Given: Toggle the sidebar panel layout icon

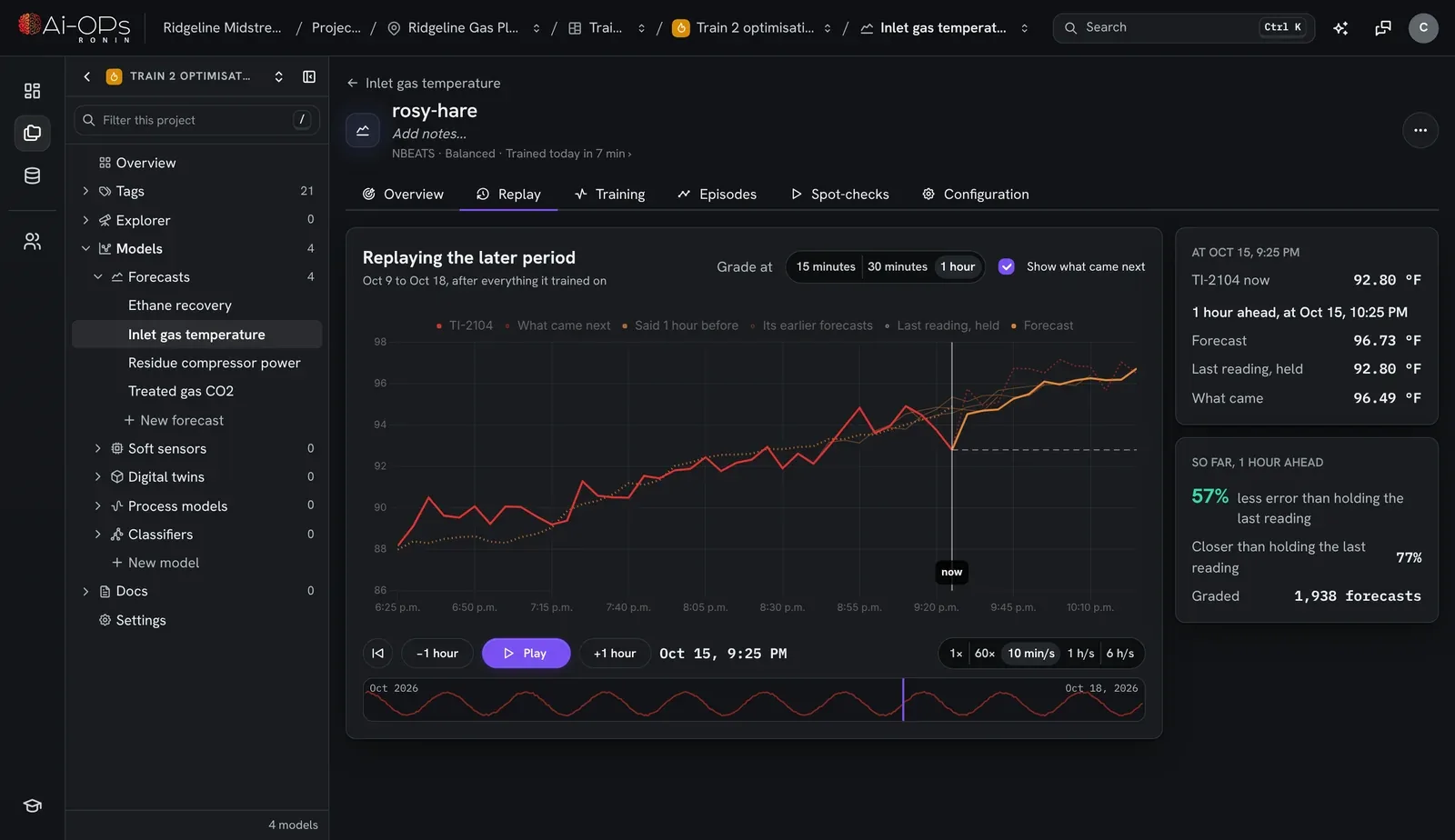Looking at the screenshot, I should pyautogui.click(x=309, y=76).
